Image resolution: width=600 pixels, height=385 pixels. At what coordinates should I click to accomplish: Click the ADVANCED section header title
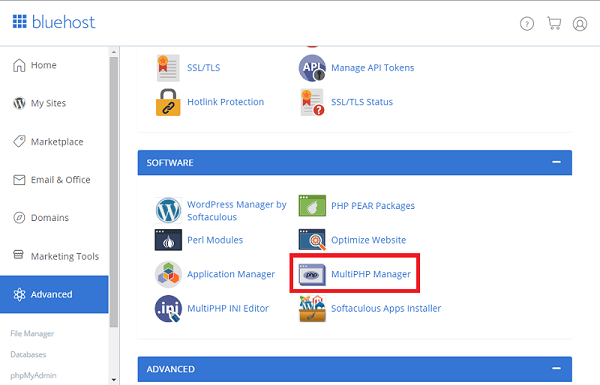click(x=171, y=369)
